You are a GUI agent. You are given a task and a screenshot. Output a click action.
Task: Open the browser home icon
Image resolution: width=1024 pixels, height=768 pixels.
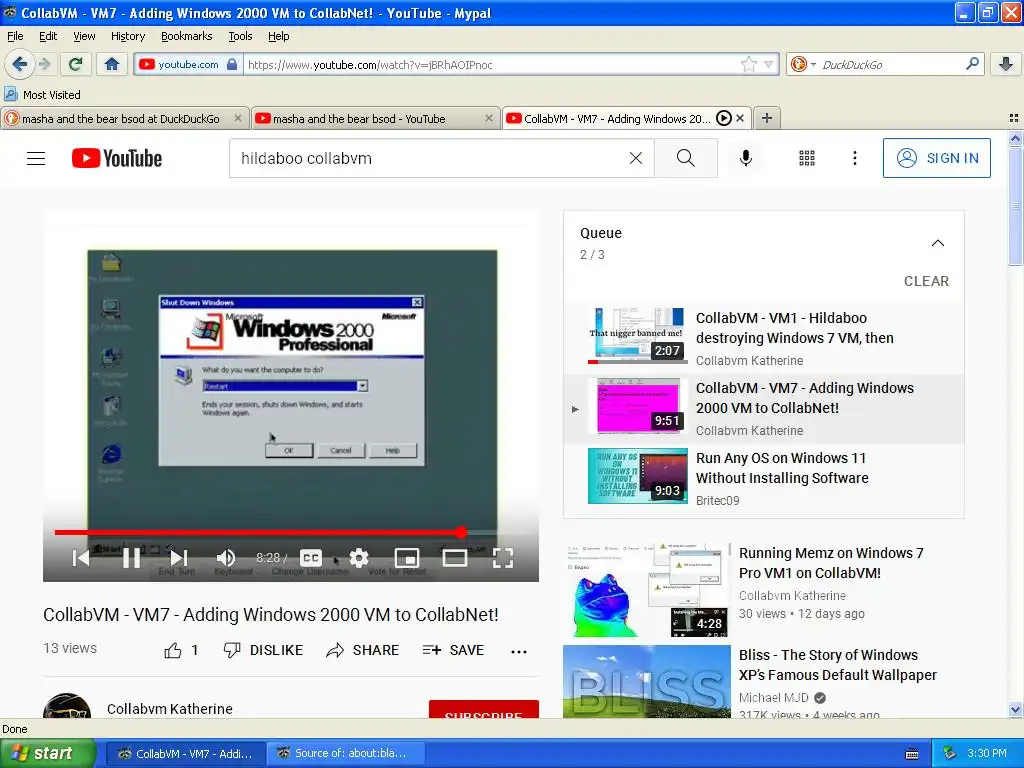pyautogui.click(x=112, y=64)
